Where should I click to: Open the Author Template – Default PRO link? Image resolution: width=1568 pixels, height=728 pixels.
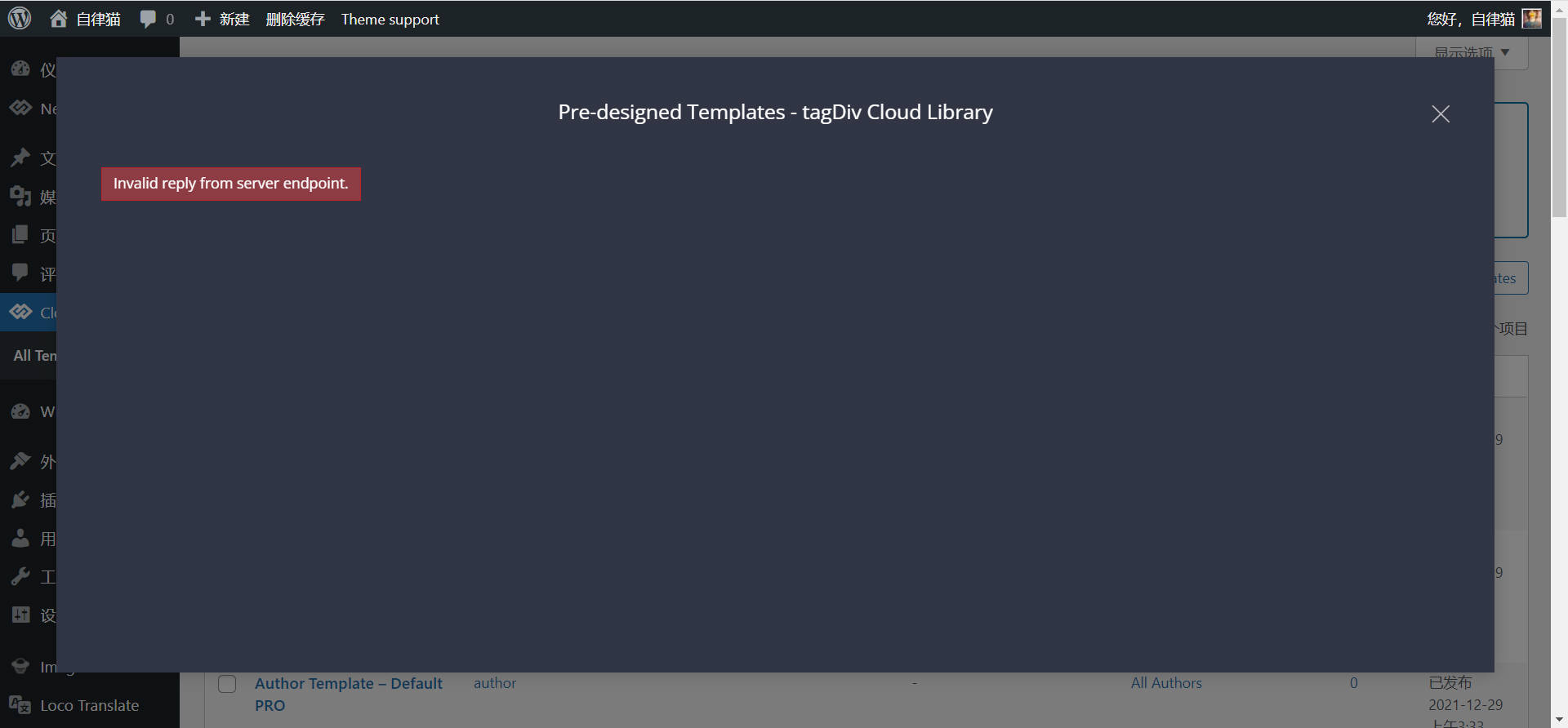(x=349, y=694)
